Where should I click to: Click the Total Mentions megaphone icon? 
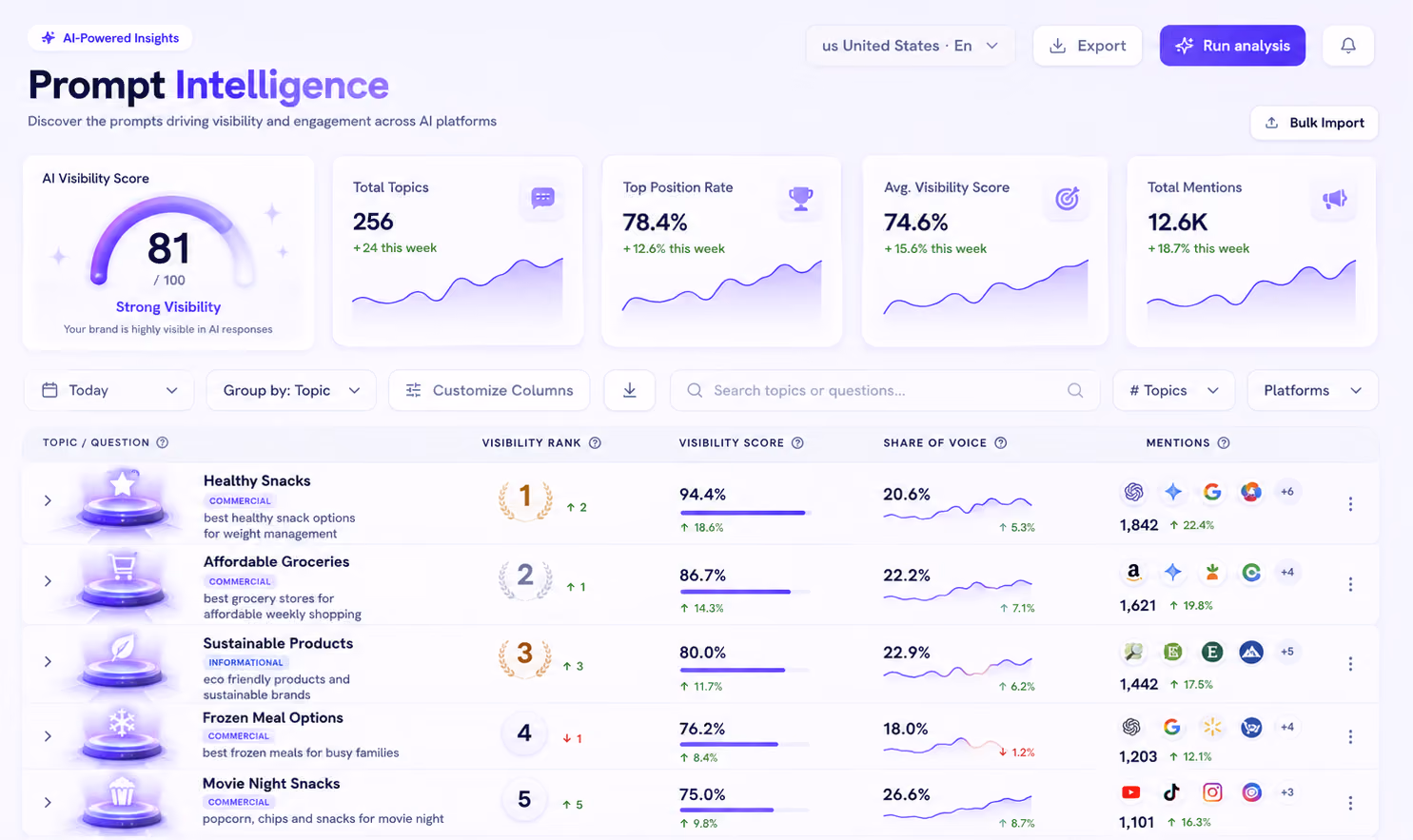tap(1335, 198)
